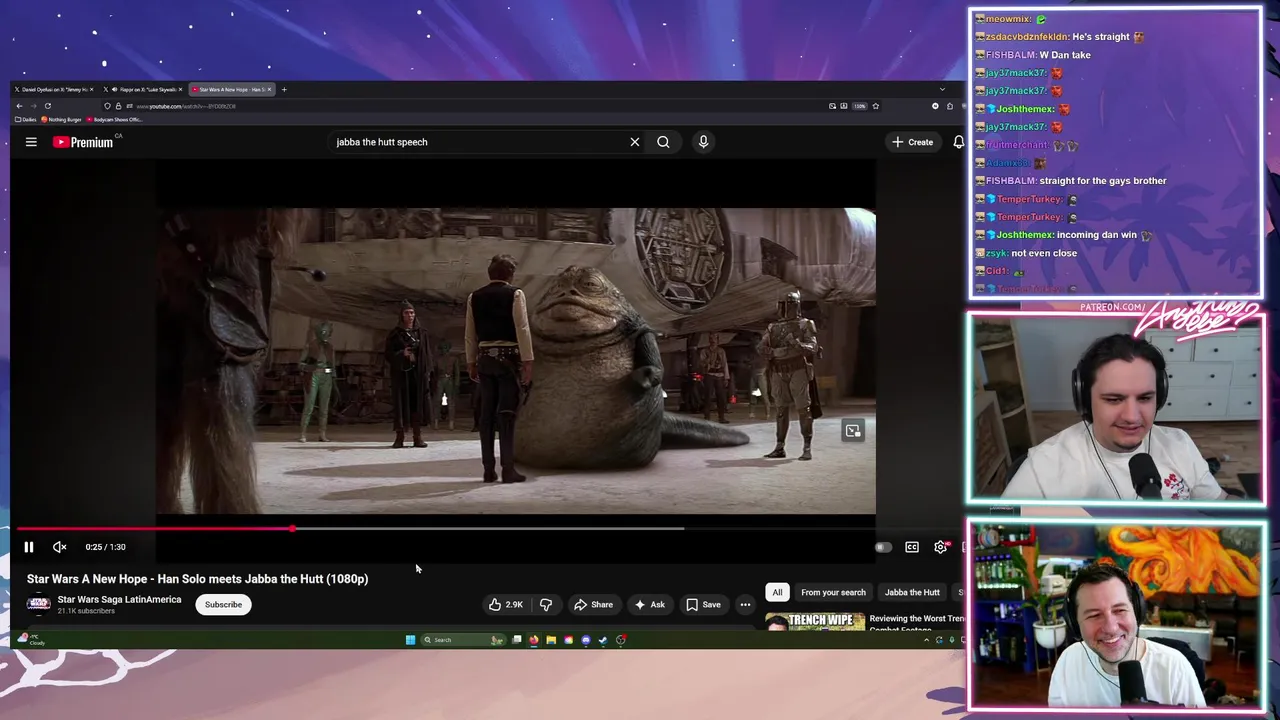Clear the search query with the X
The width and height of the screenshot is (1280, 720).
tap(634, 142)
